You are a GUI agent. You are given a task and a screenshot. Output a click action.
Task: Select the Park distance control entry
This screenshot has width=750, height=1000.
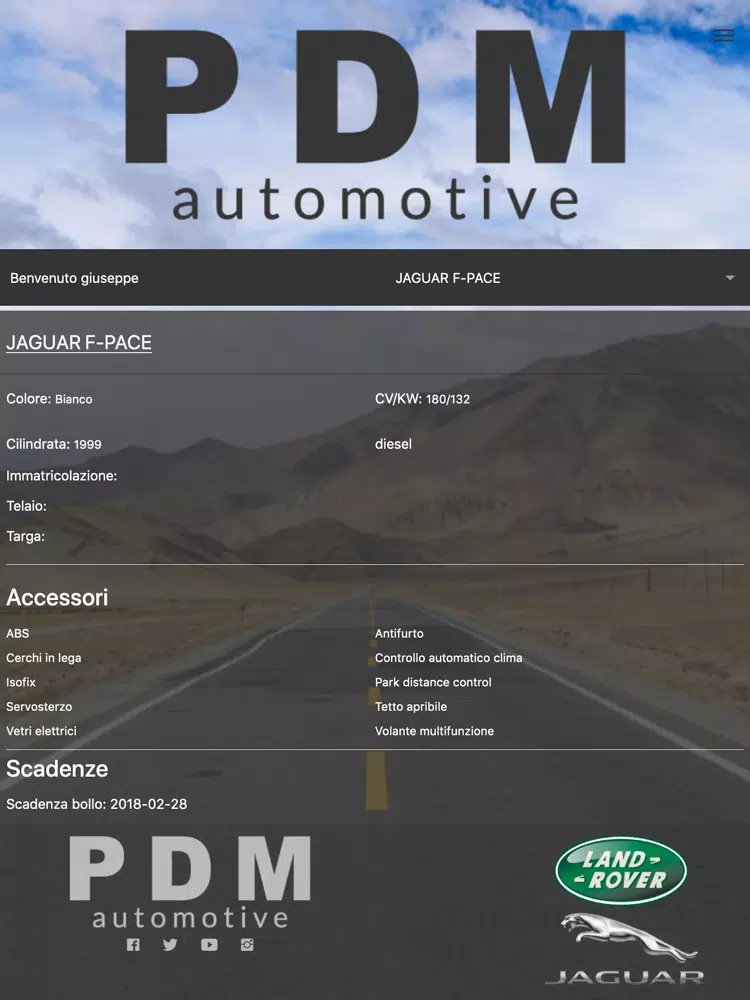pos(433,682)
